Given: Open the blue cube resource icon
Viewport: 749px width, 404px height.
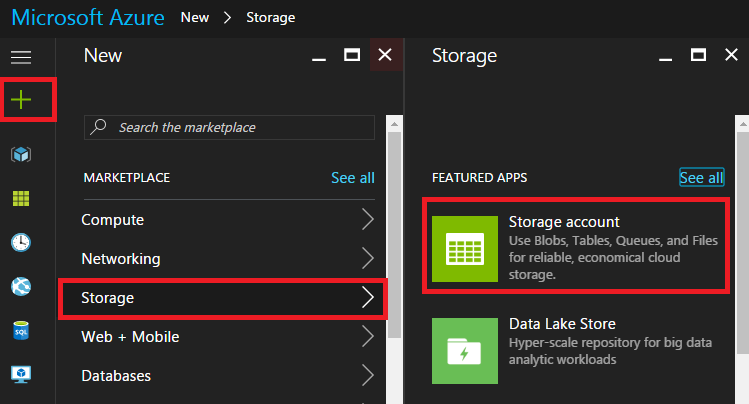Looking at the screenshot, I should pyautogui.click(x=21, y=154).
